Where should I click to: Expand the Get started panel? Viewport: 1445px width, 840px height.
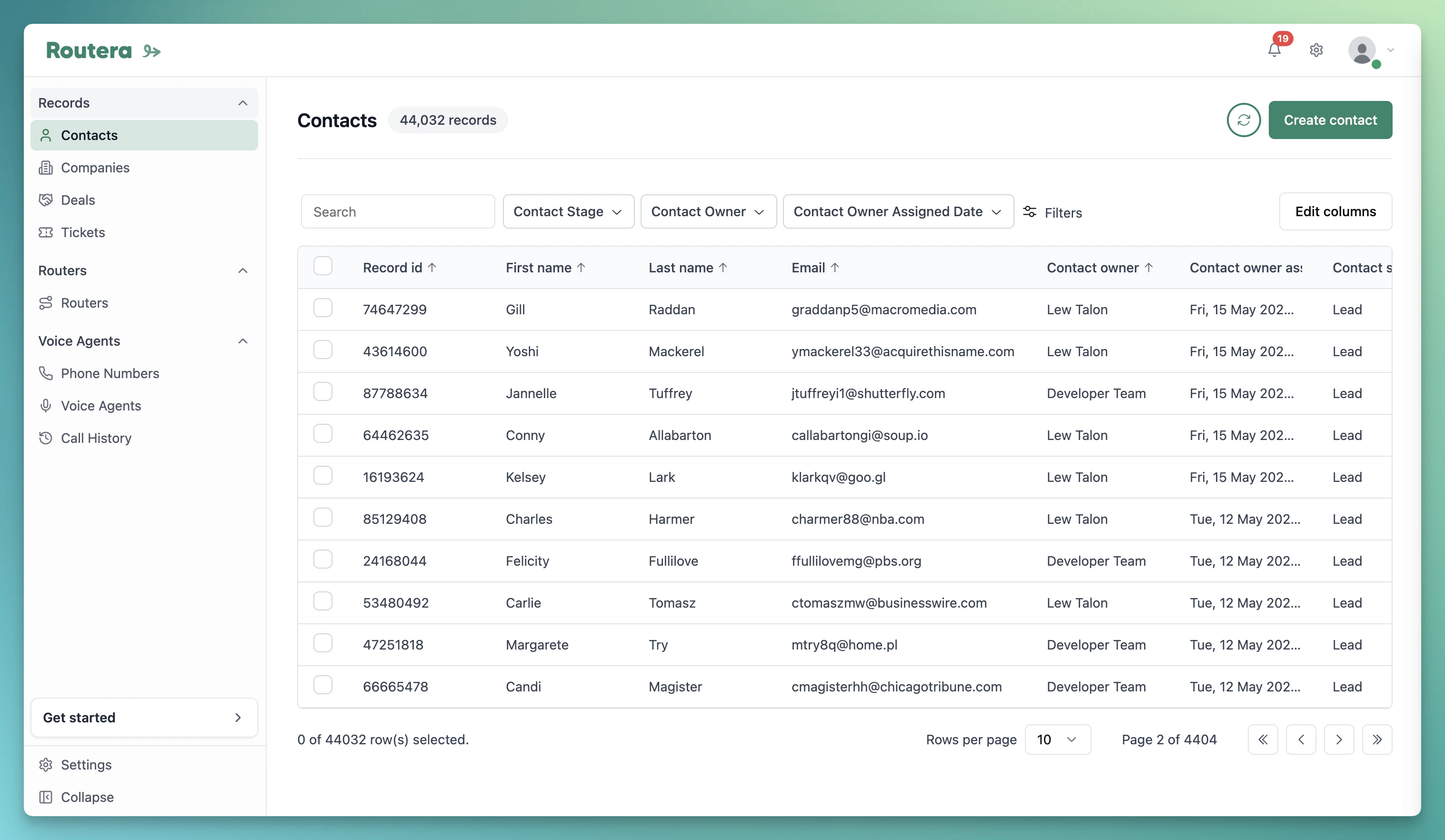tap(144, 717)
